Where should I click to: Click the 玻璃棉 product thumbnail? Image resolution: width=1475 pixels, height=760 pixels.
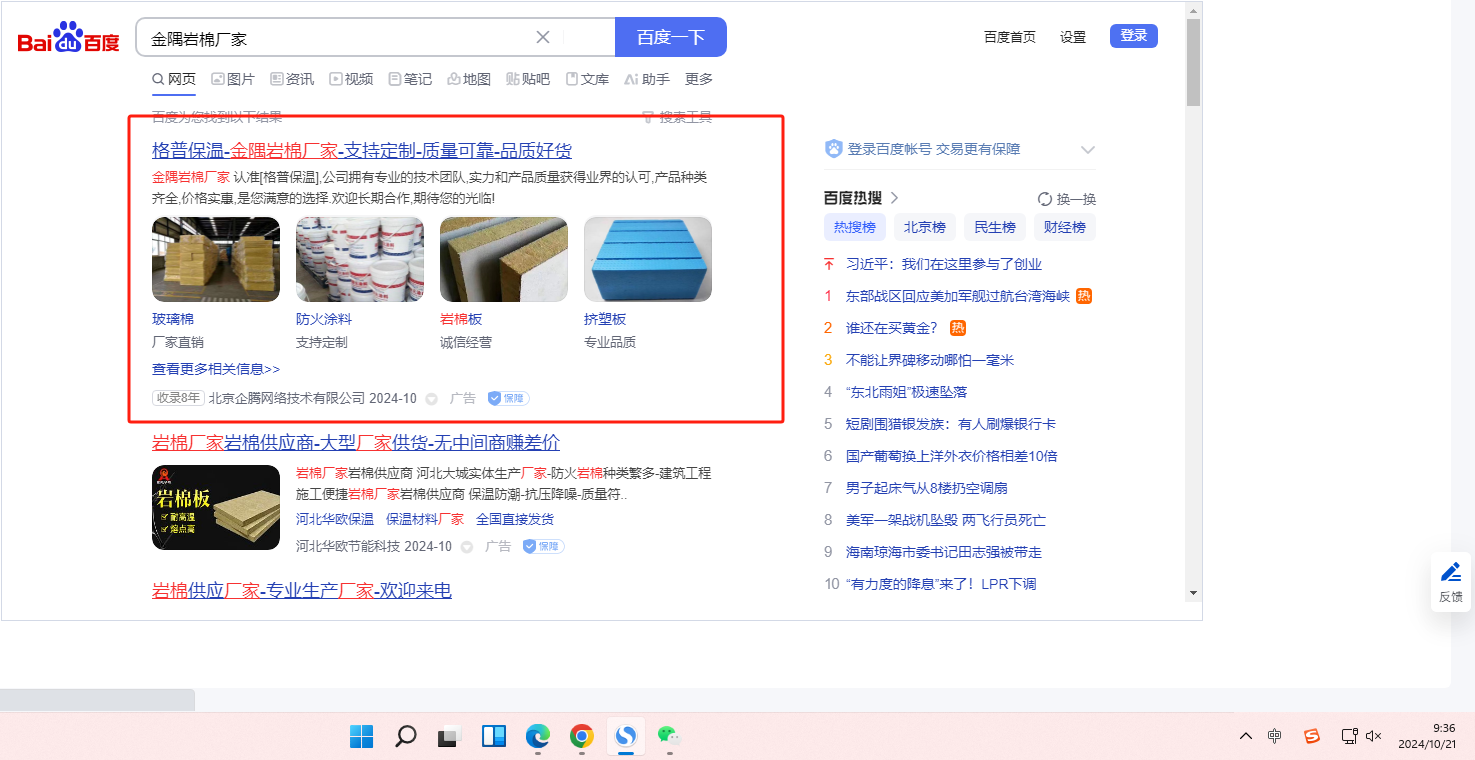(216, 259)
